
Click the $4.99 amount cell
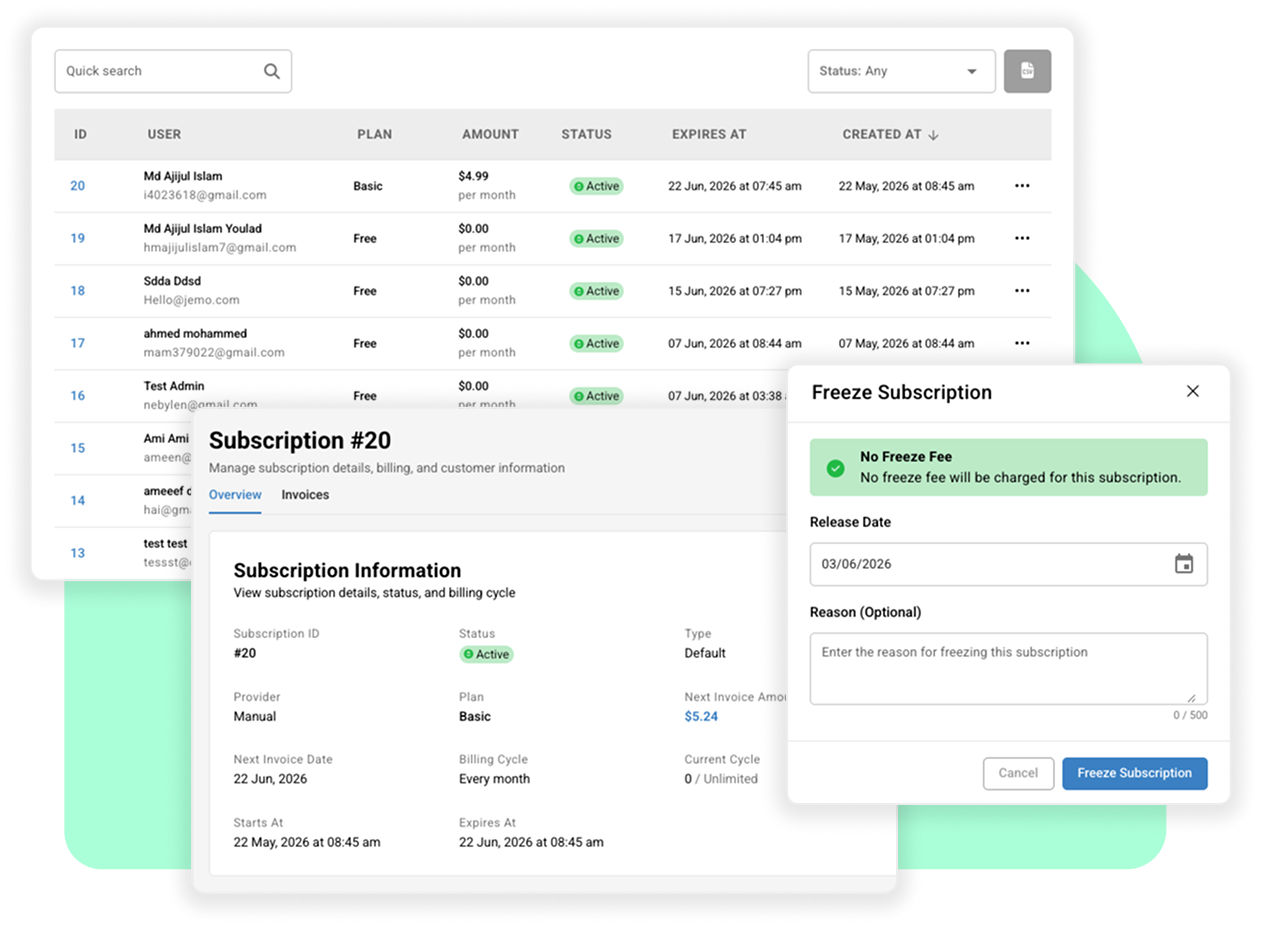pyautogui.click(x=473, y=176)
